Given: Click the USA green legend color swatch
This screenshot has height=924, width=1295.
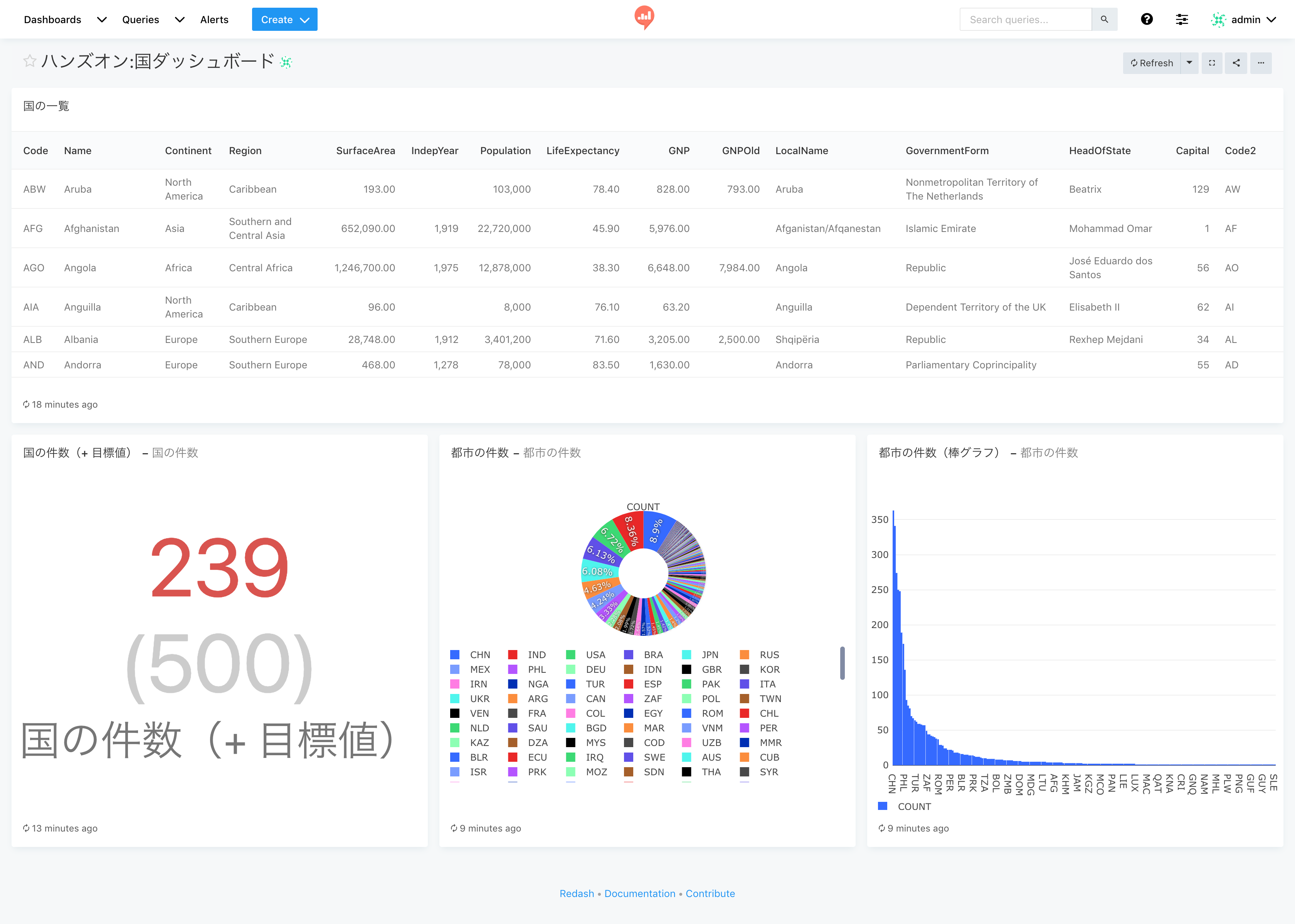Looking at the screenshot, I should (571, 655).
